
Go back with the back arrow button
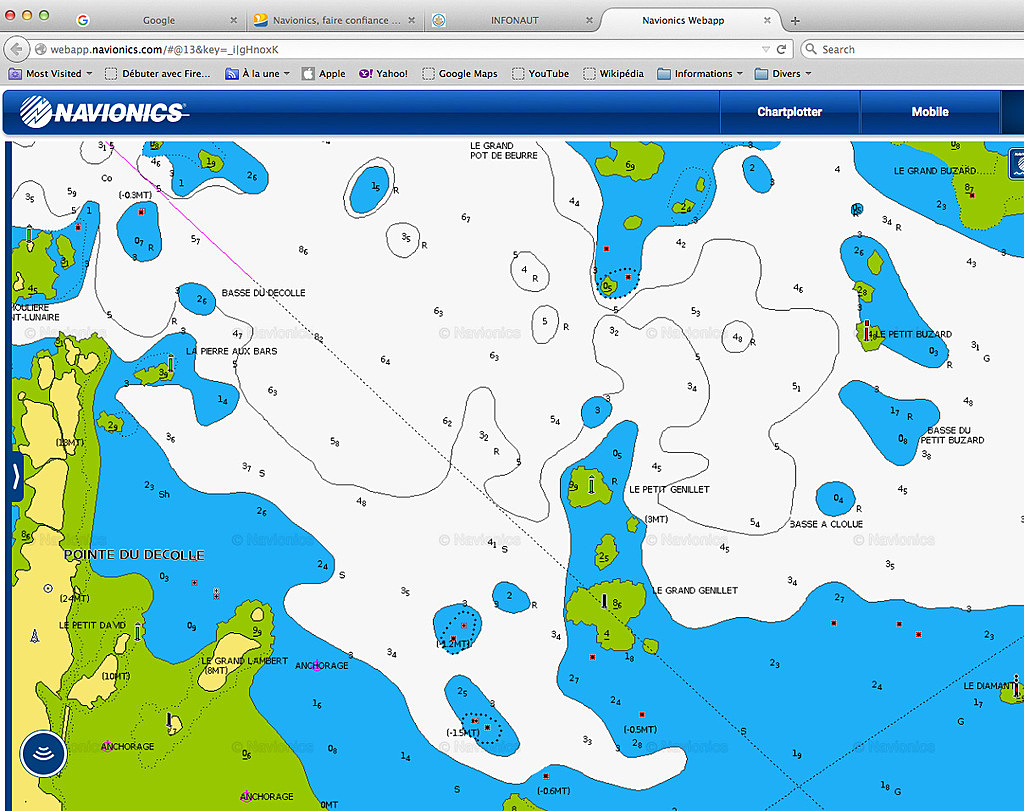pyautogui.click(x=17, y=49)
